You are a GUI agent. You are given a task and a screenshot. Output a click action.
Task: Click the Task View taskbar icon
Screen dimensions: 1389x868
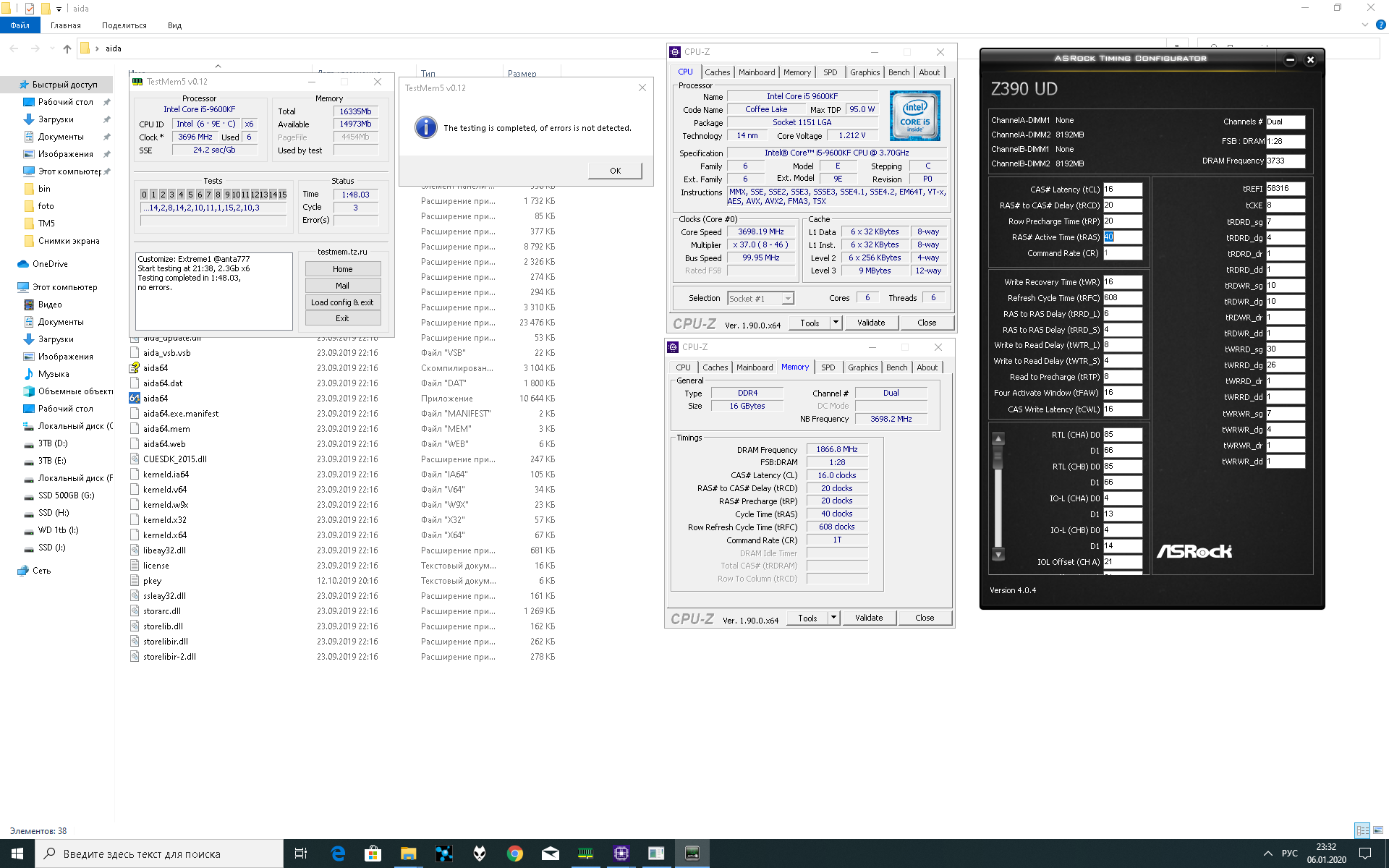pos(301,854)
